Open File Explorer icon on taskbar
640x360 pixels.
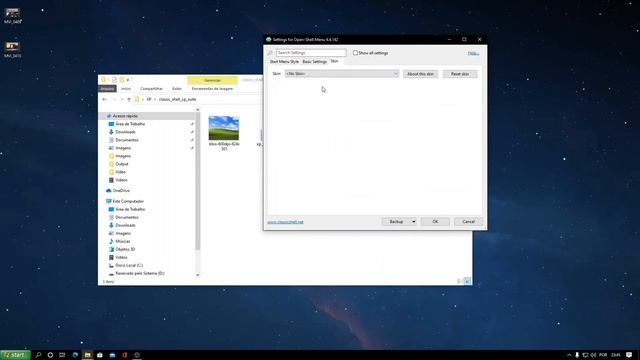point(87,355)
